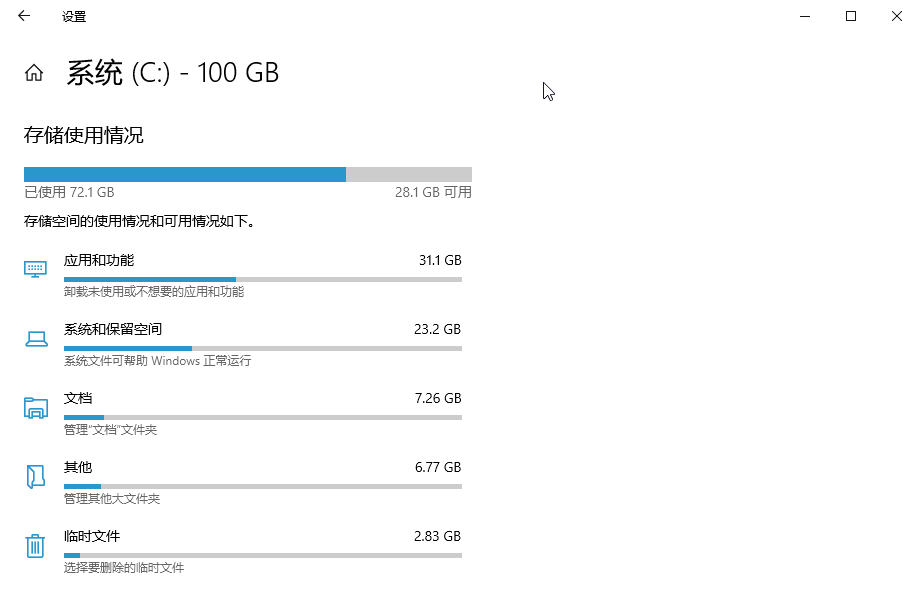This screenshot has height=593, width=920.
Task: Click the 文档 folder icon
Action: pyautogui.click(x=36, y=408)
